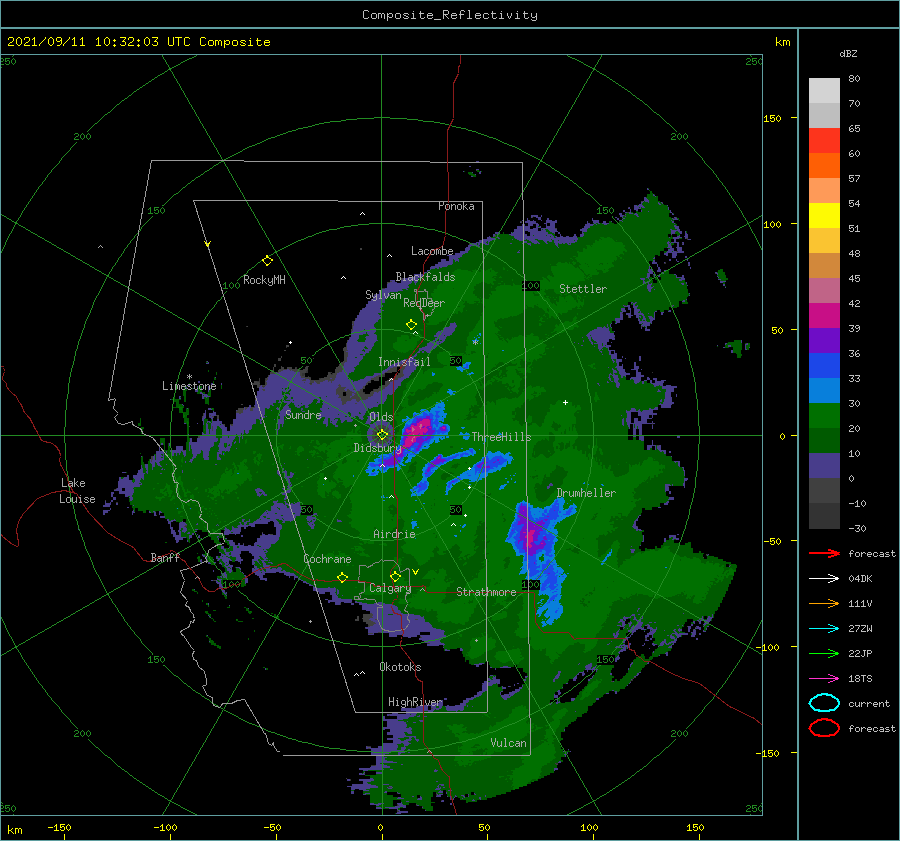Click the Drumheller city label
Screen dimensions: 900x841
click(x=586, y=493)
